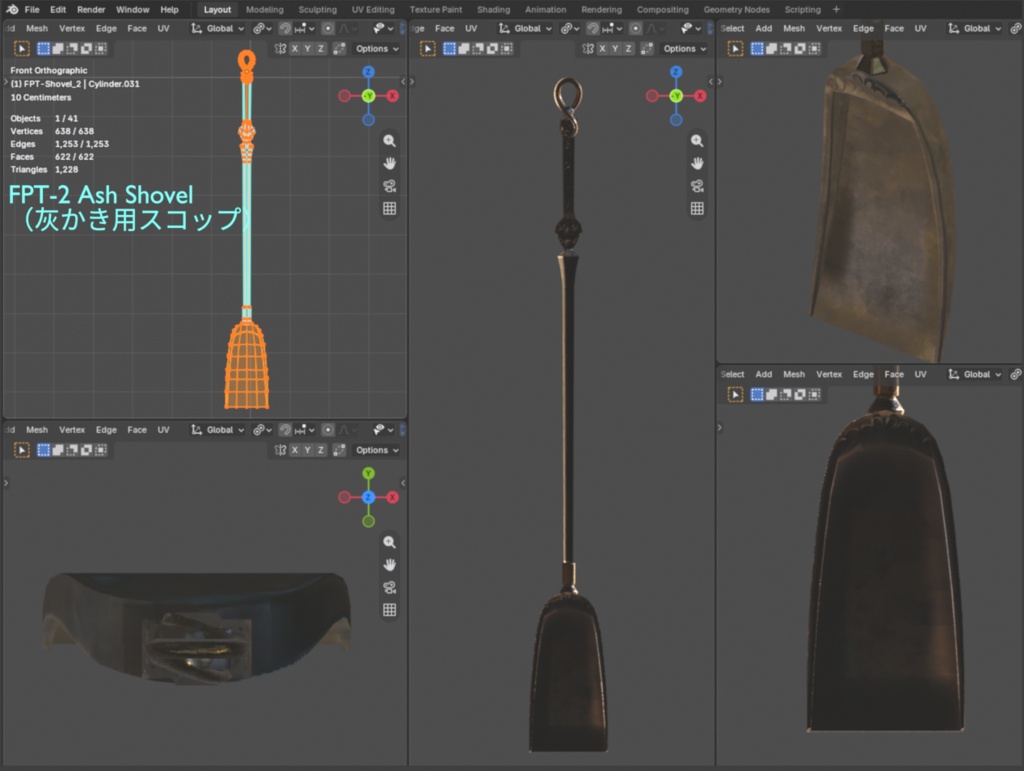Screen dimensions: 1024x771
Task: Toggle auto merge vertices icon in top-left viewport
Action: (339, 49)
